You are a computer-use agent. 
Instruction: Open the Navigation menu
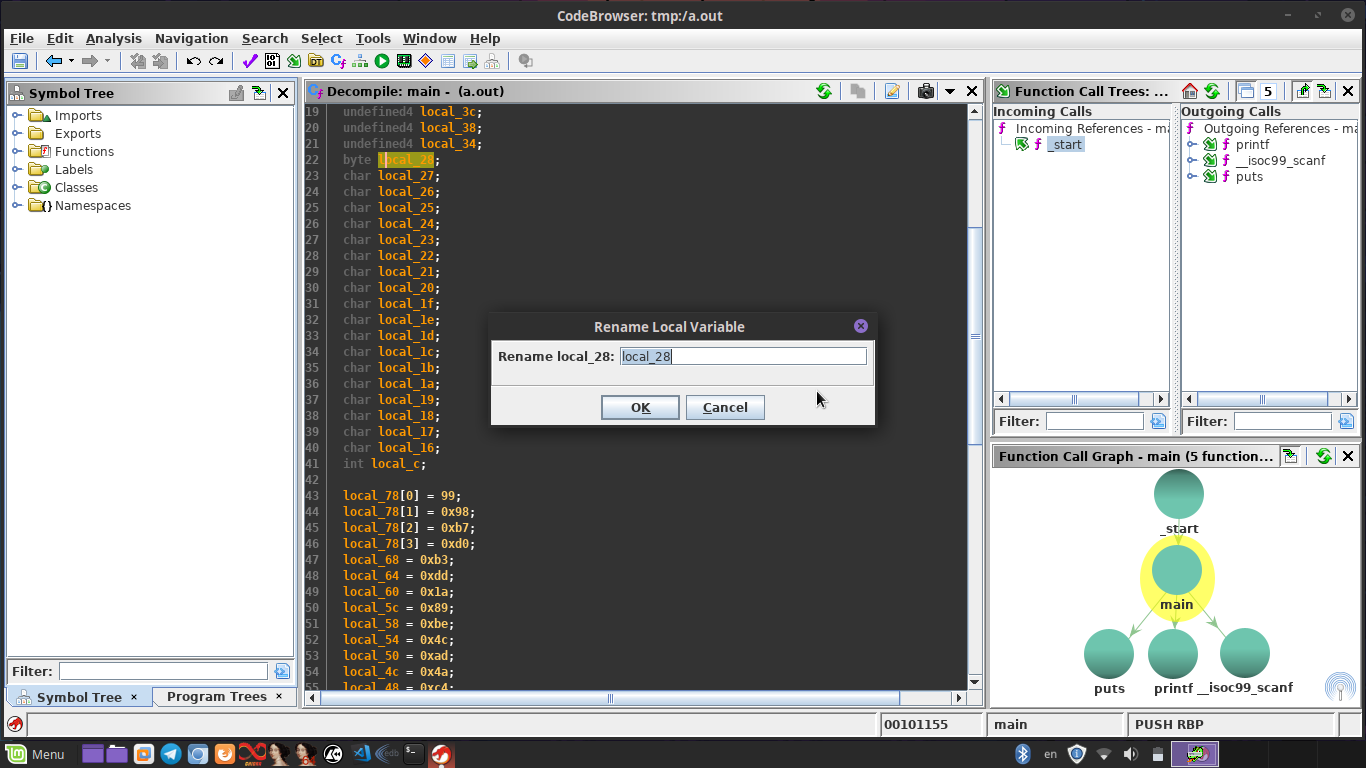pyautogui.click(x=191, y=38)
